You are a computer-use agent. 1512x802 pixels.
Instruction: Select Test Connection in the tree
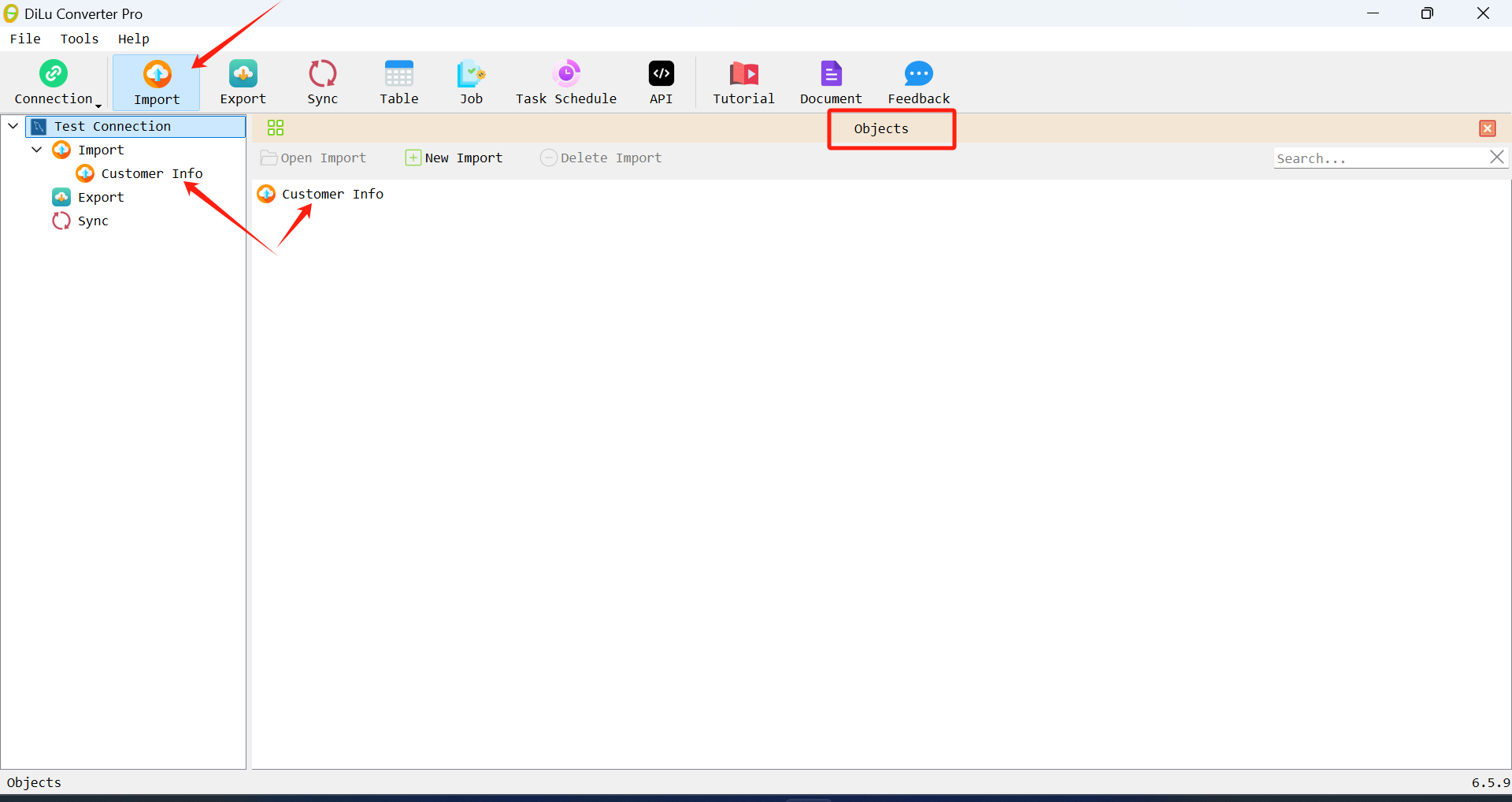[135, 126]
